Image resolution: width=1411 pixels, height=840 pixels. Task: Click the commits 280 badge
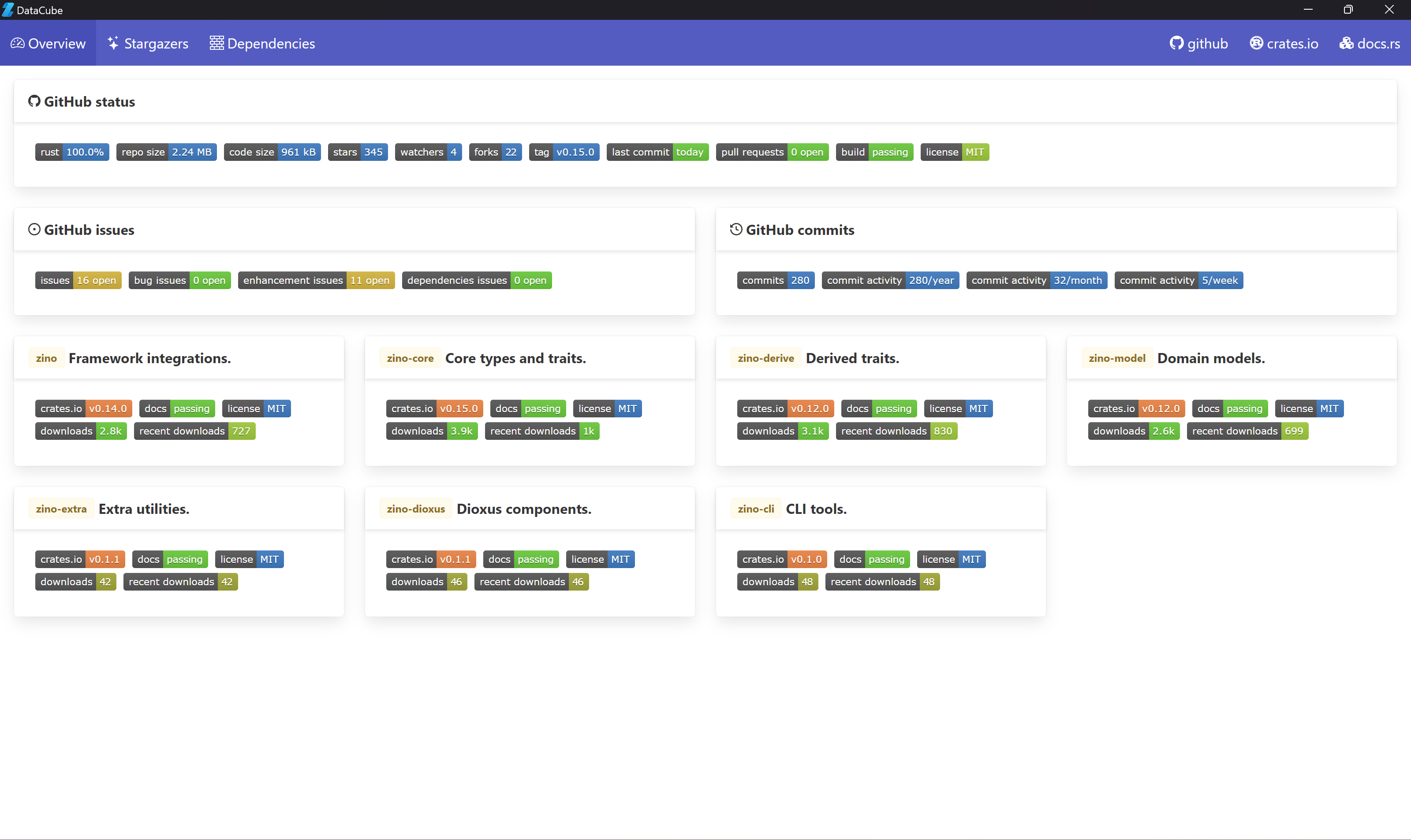coord(776,280)
